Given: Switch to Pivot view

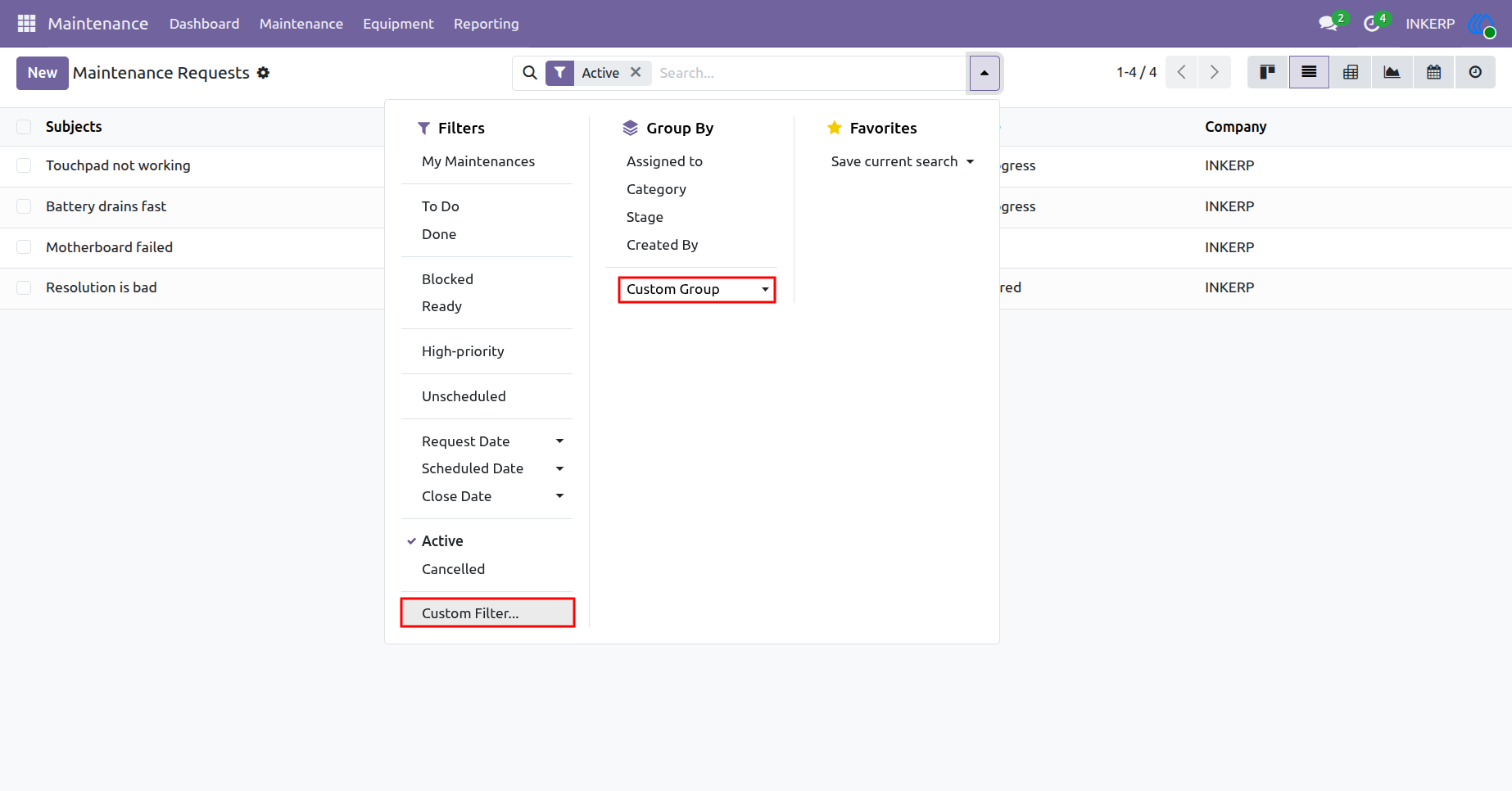Looking at the screenshot, I should (x=1351, y=72).
